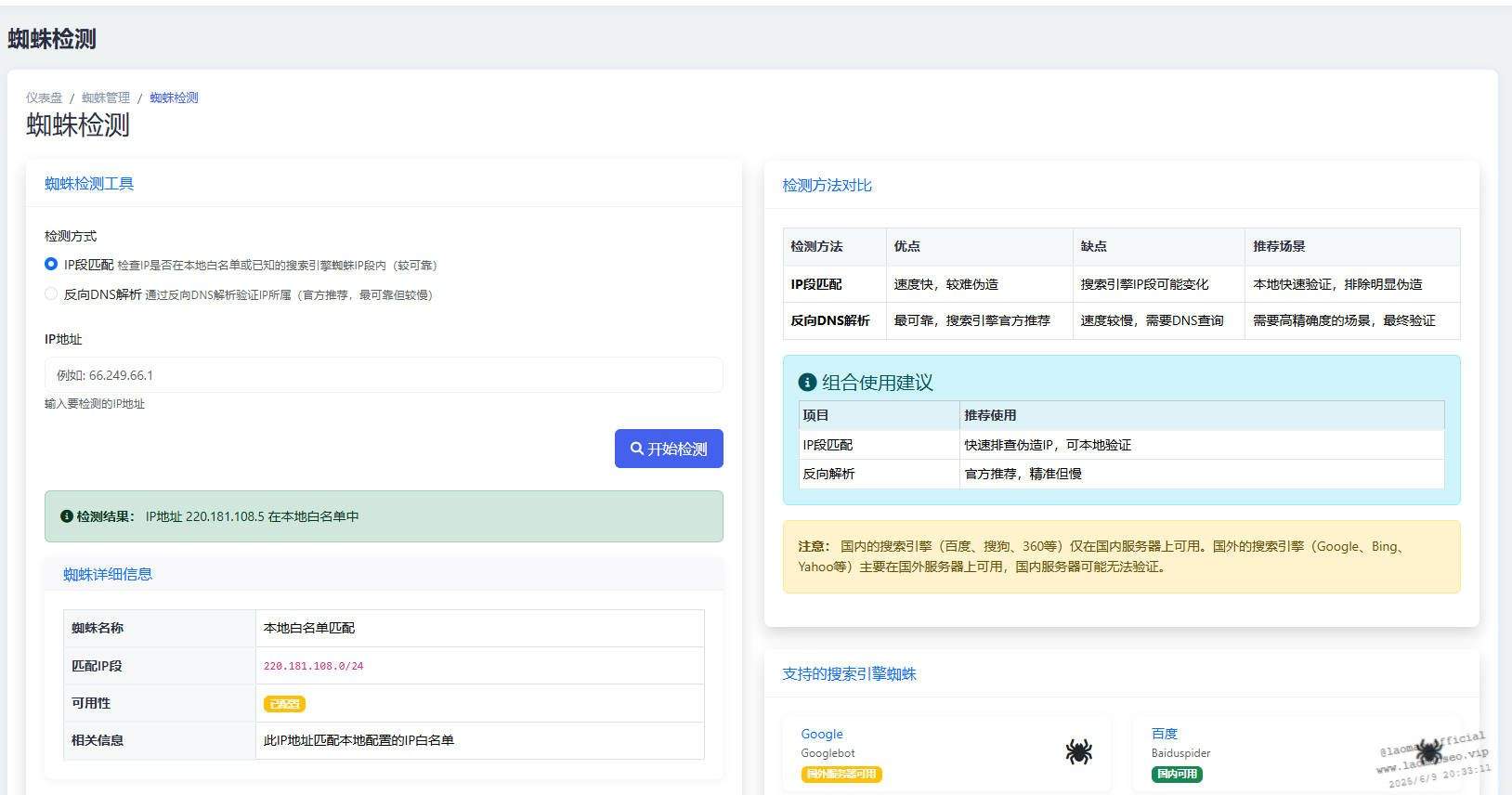
Task: Click the 推荐使用 column header
Action: pyautogui.click(x=1202, y=415)
